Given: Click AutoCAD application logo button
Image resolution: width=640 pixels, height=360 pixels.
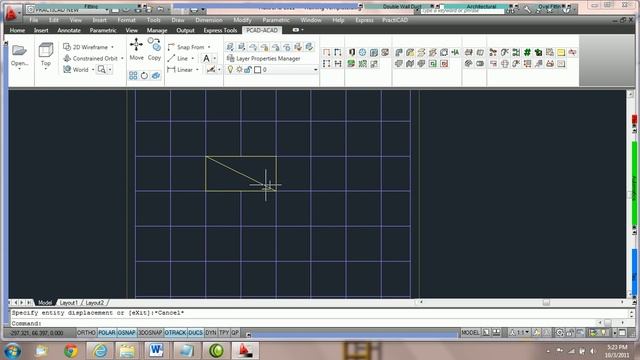Looking at the screenshot, I should (11, 13).
